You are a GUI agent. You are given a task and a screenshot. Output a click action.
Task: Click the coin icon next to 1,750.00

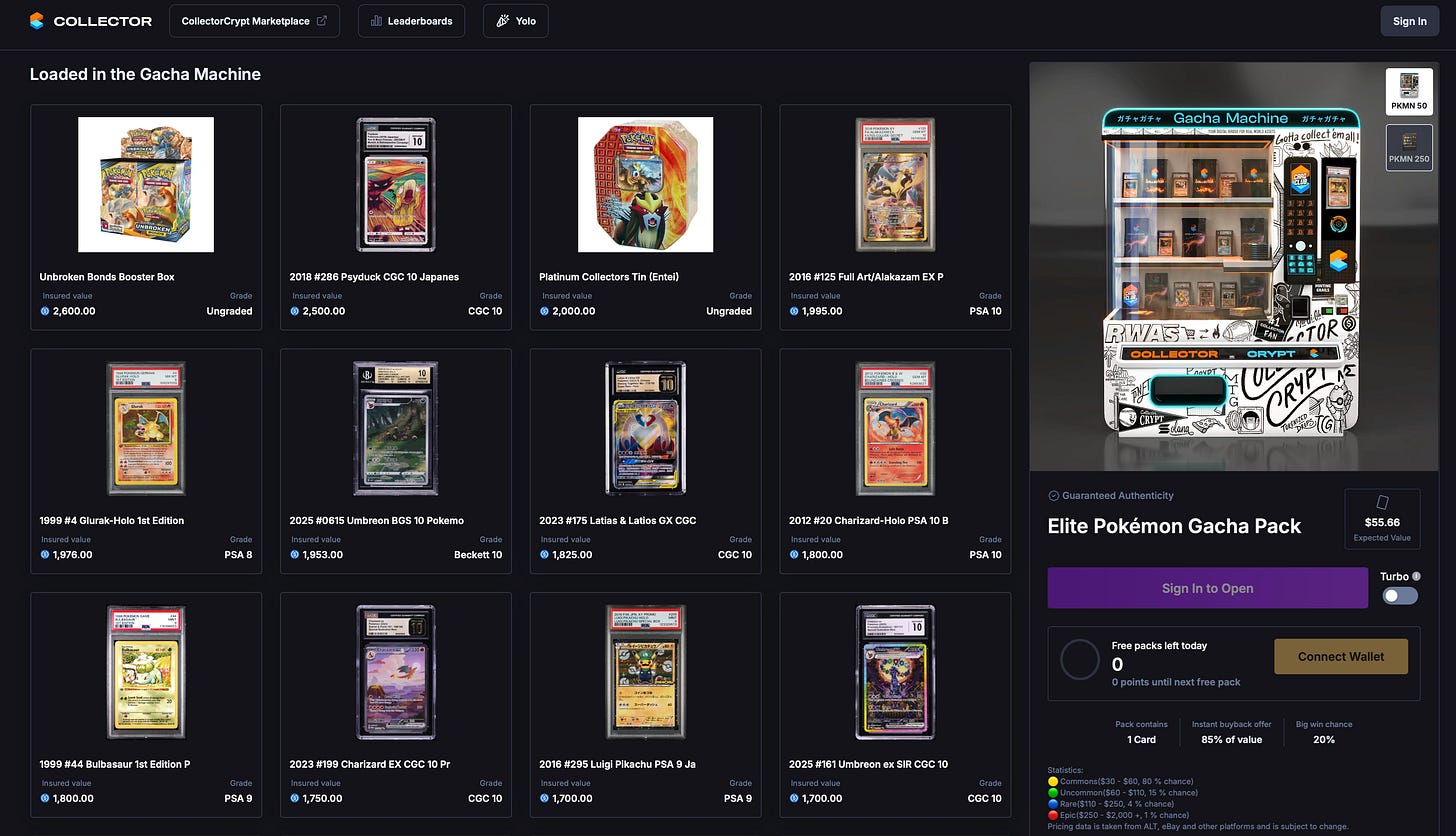(x=295, y=799)
